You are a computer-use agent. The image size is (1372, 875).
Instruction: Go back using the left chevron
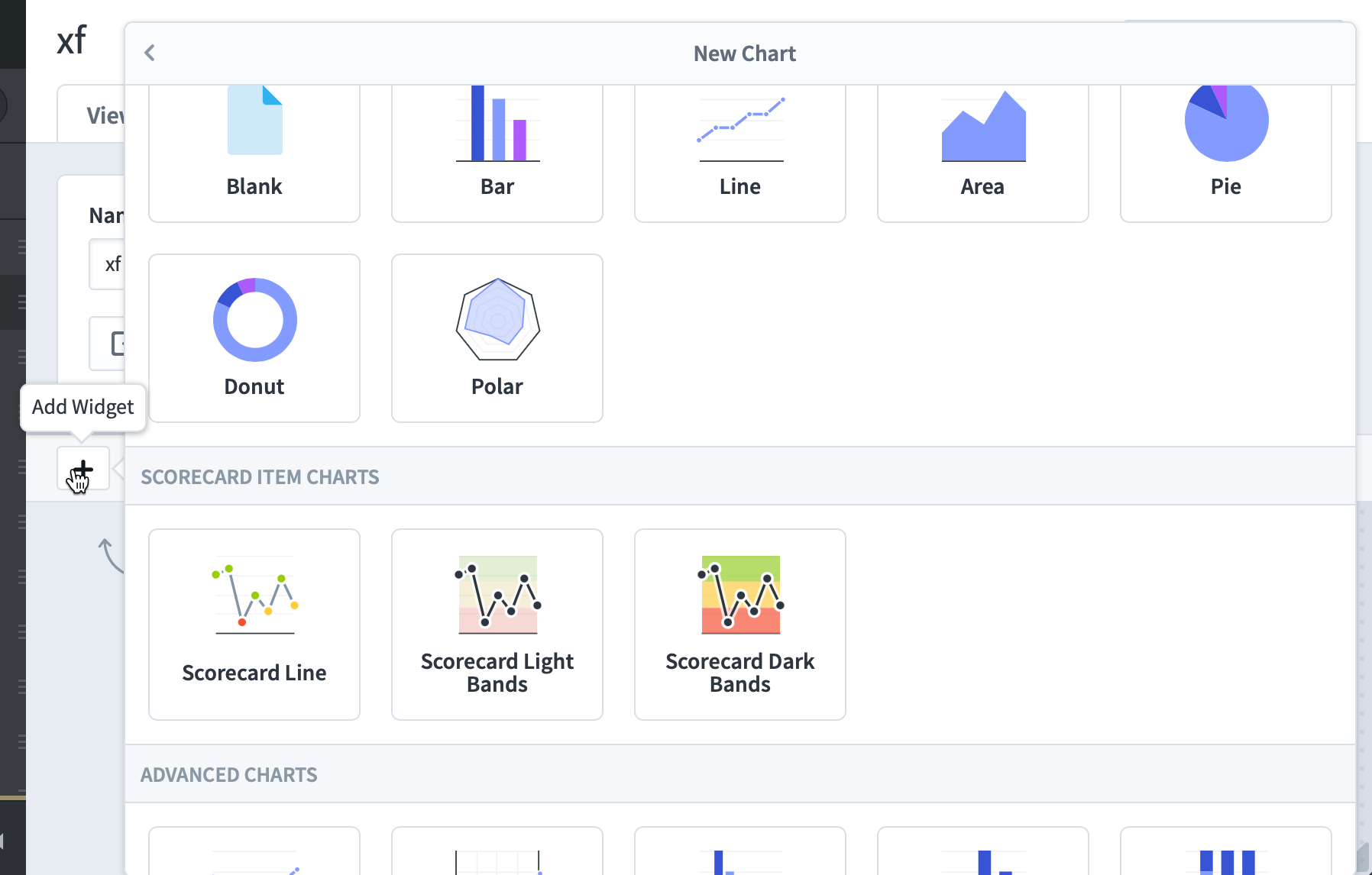point(150,53)
